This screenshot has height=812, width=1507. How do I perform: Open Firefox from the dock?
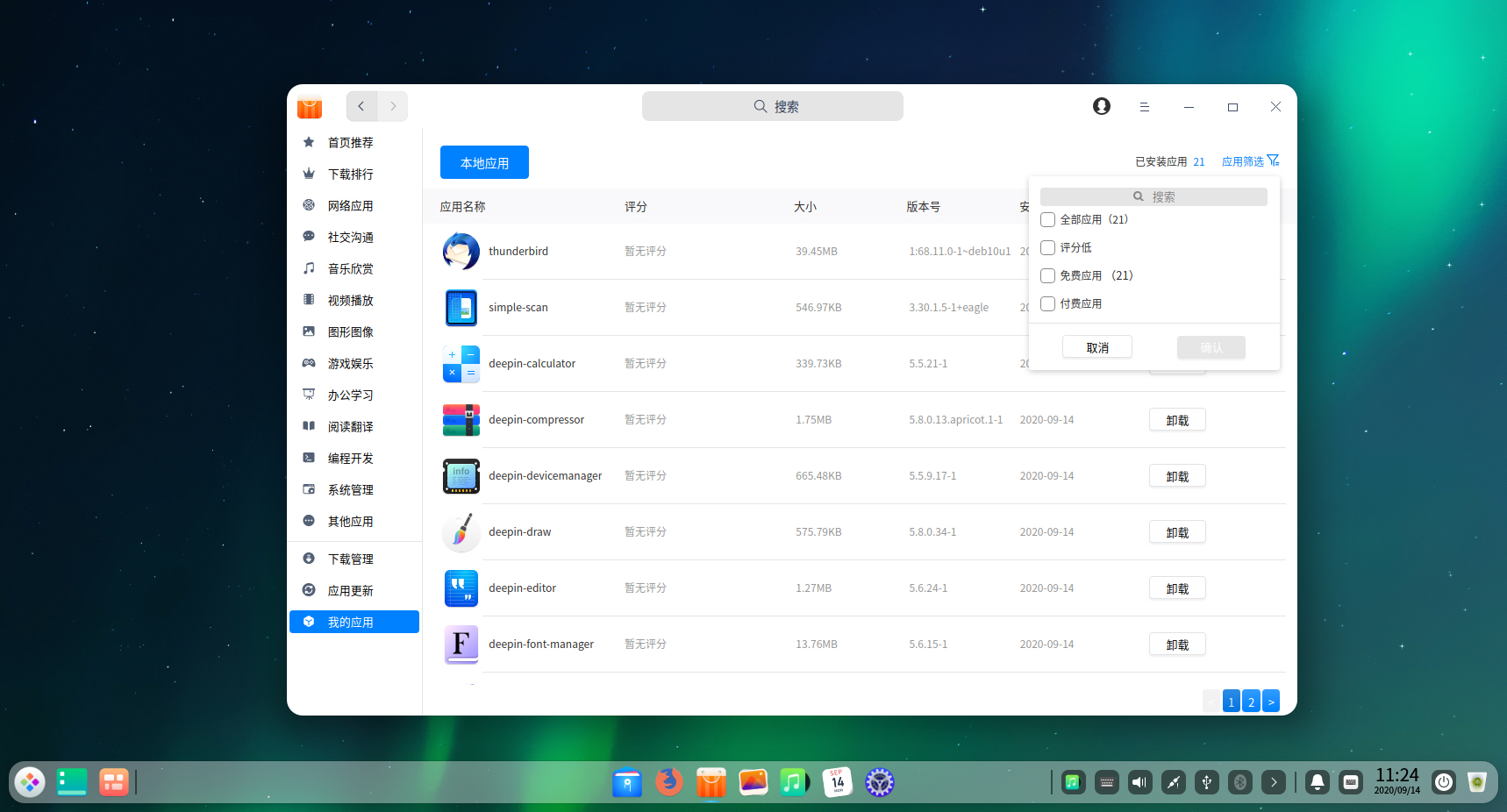(669, 782)
